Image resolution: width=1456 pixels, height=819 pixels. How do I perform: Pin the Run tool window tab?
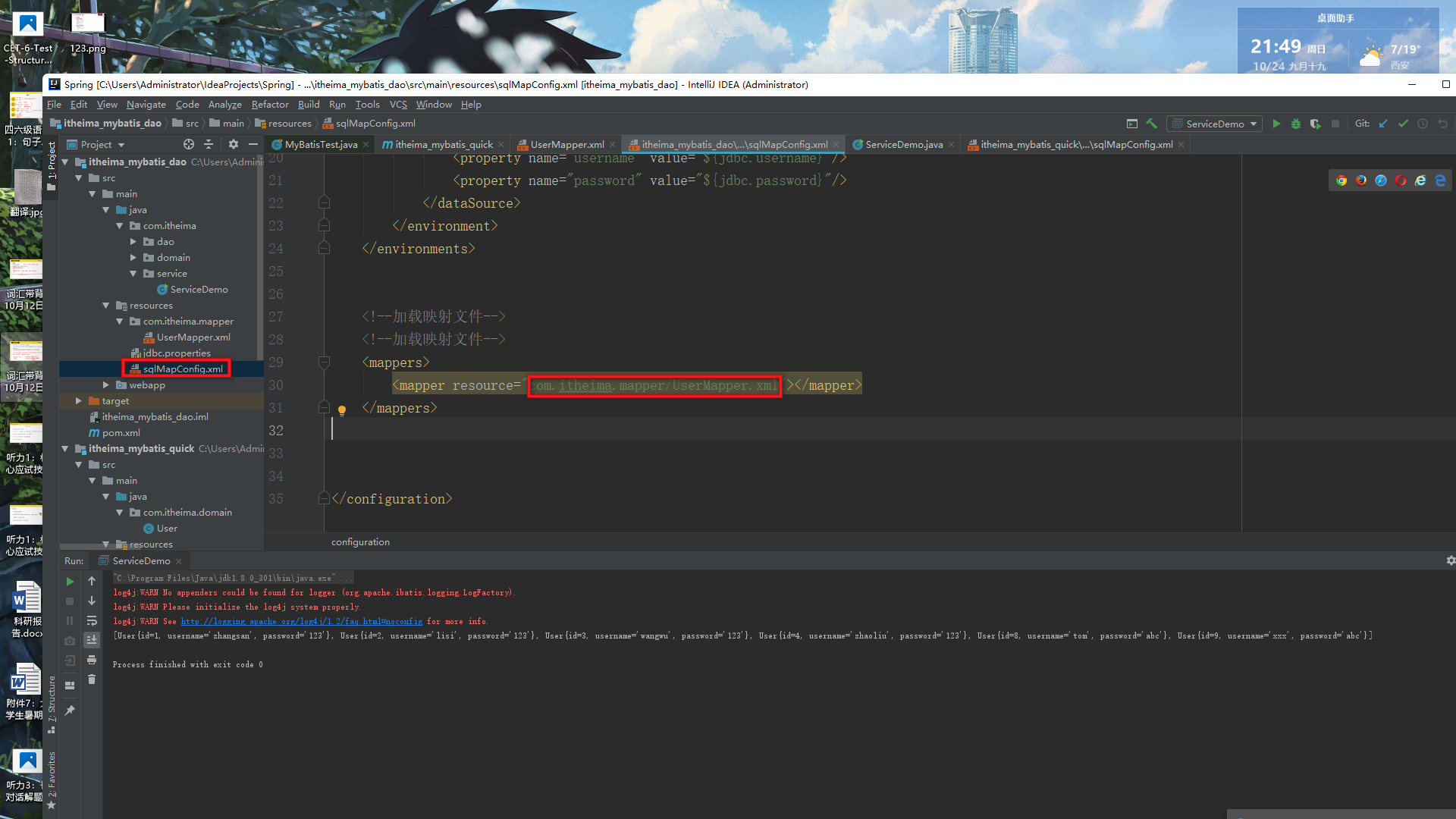click(x=70, y=710)
